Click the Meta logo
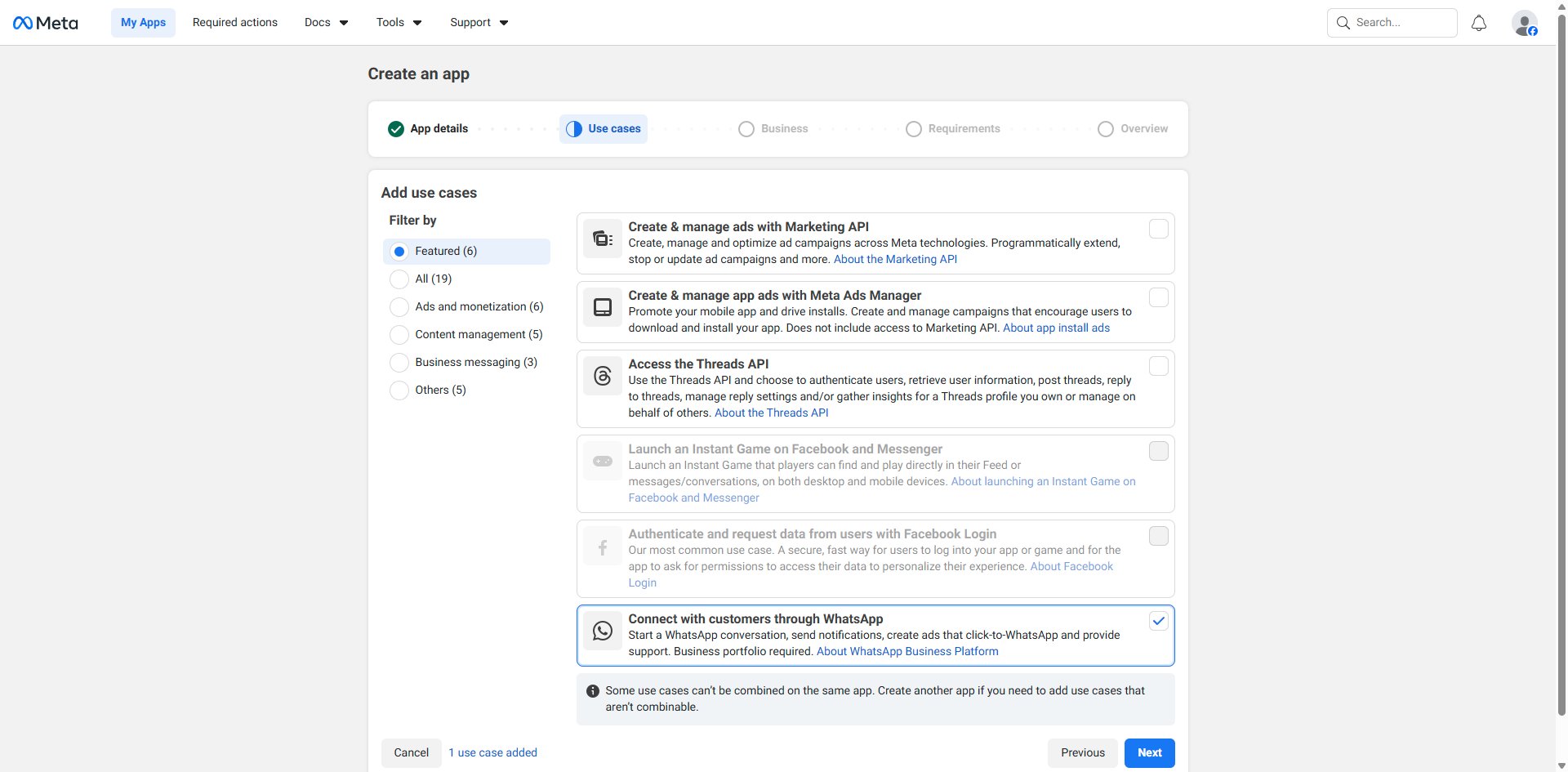This screenshot has width=1568, height=772. (46, 23)
